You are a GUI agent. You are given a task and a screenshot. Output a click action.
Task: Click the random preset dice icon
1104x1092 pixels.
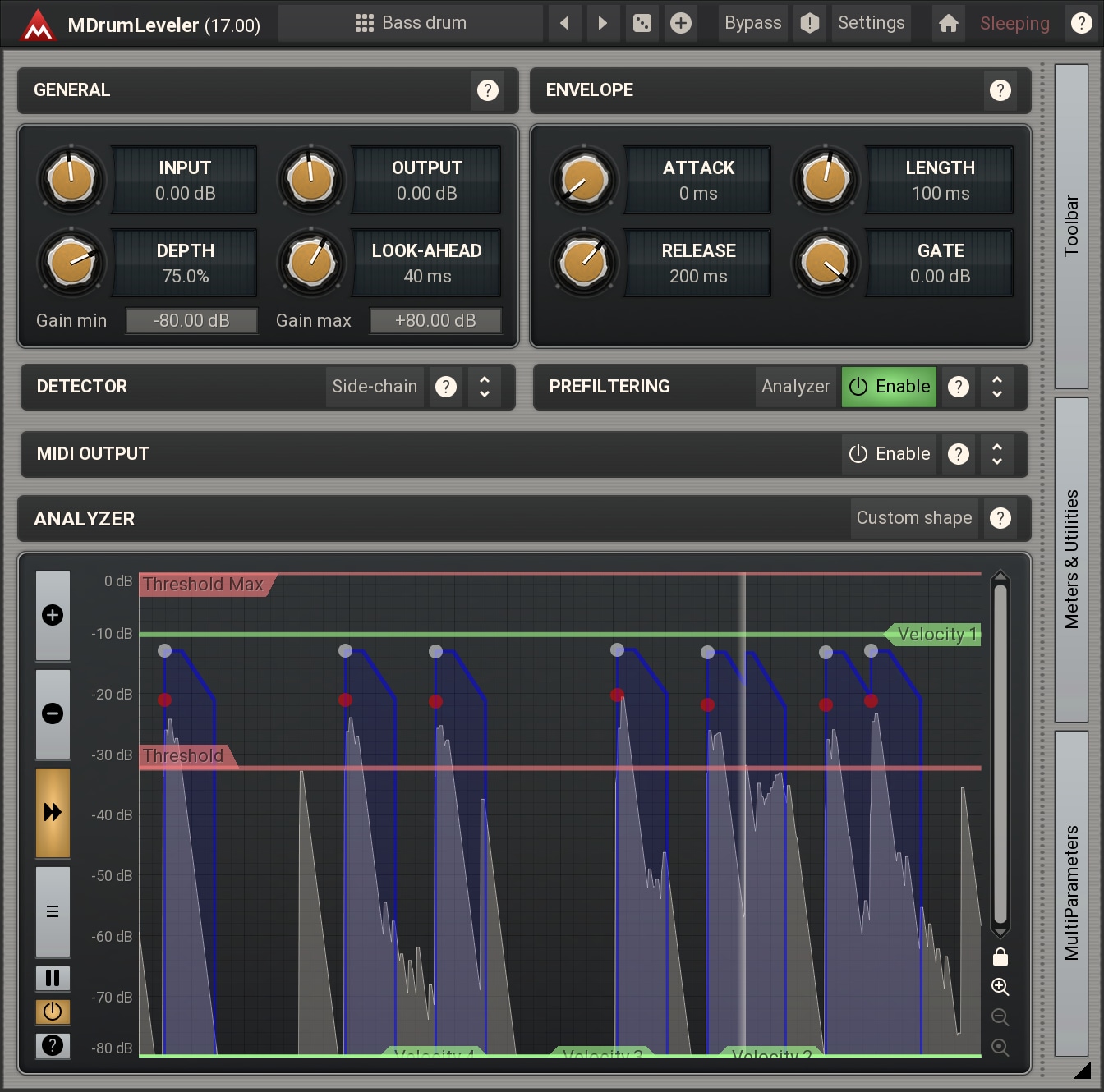click(642, 23)
